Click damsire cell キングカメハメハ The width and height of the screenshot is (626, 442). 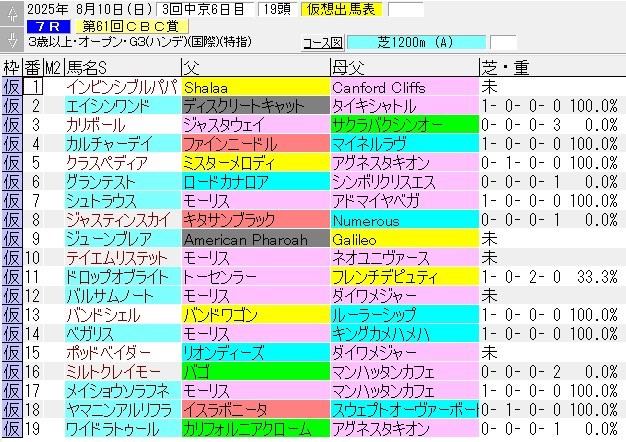pos(404,333)
